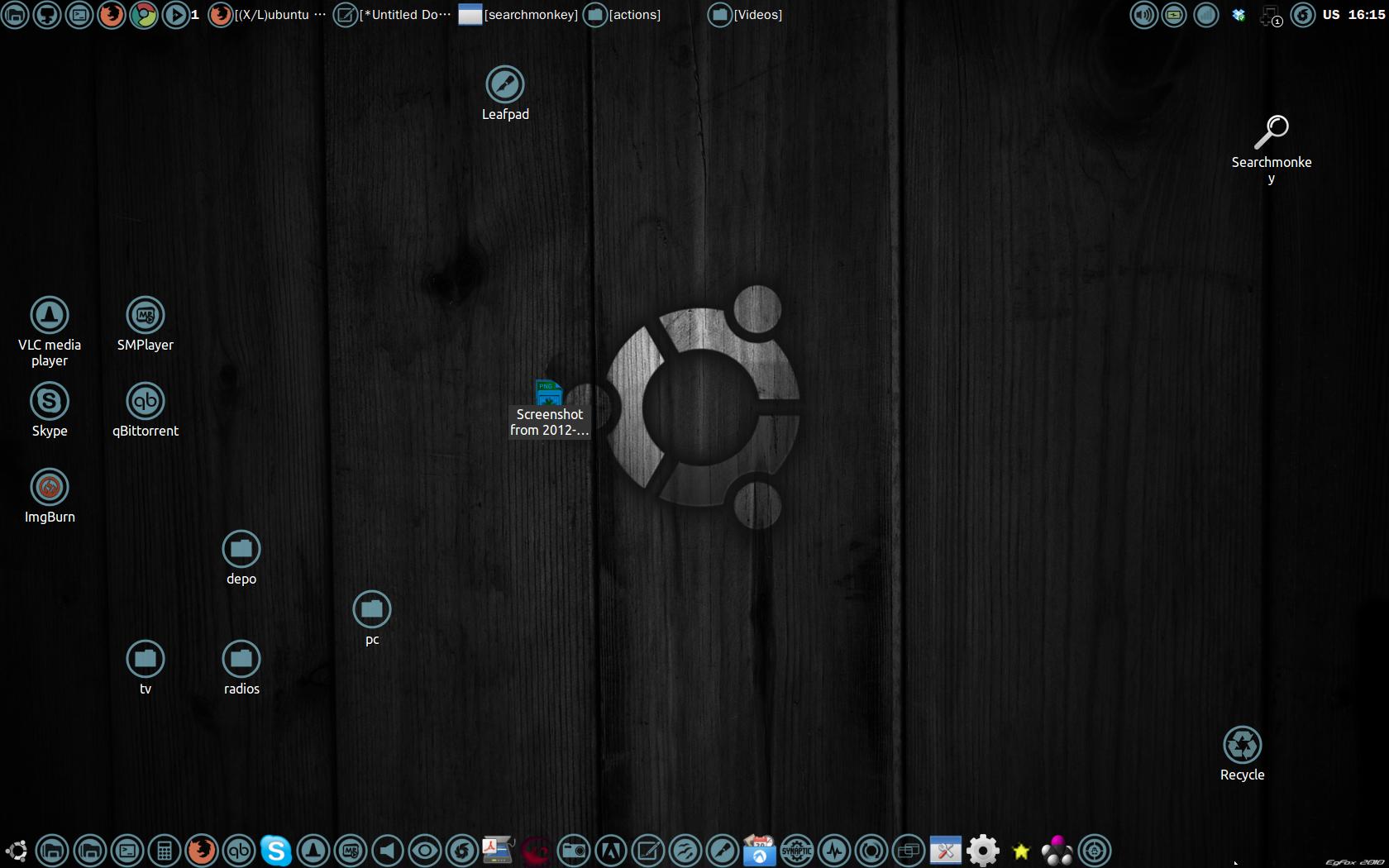The width and height of the screenshot is (1389, 868).
Task: Select the depo folder
Action: pyautogui.click(x=241, y=549)
